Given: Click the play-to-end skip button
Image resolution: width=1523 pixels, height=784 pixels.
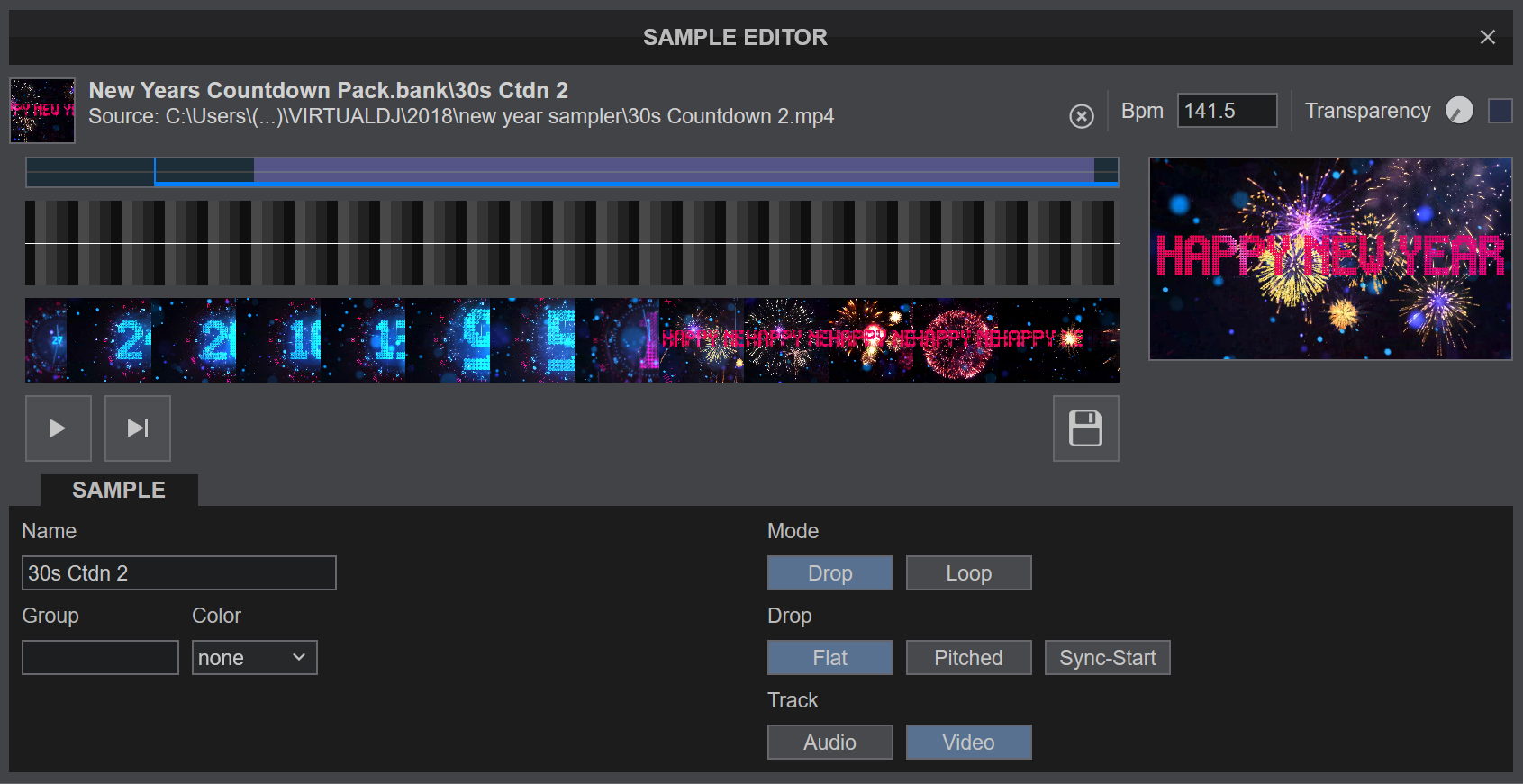Looking at the screenshot, I should pos(138,428).
